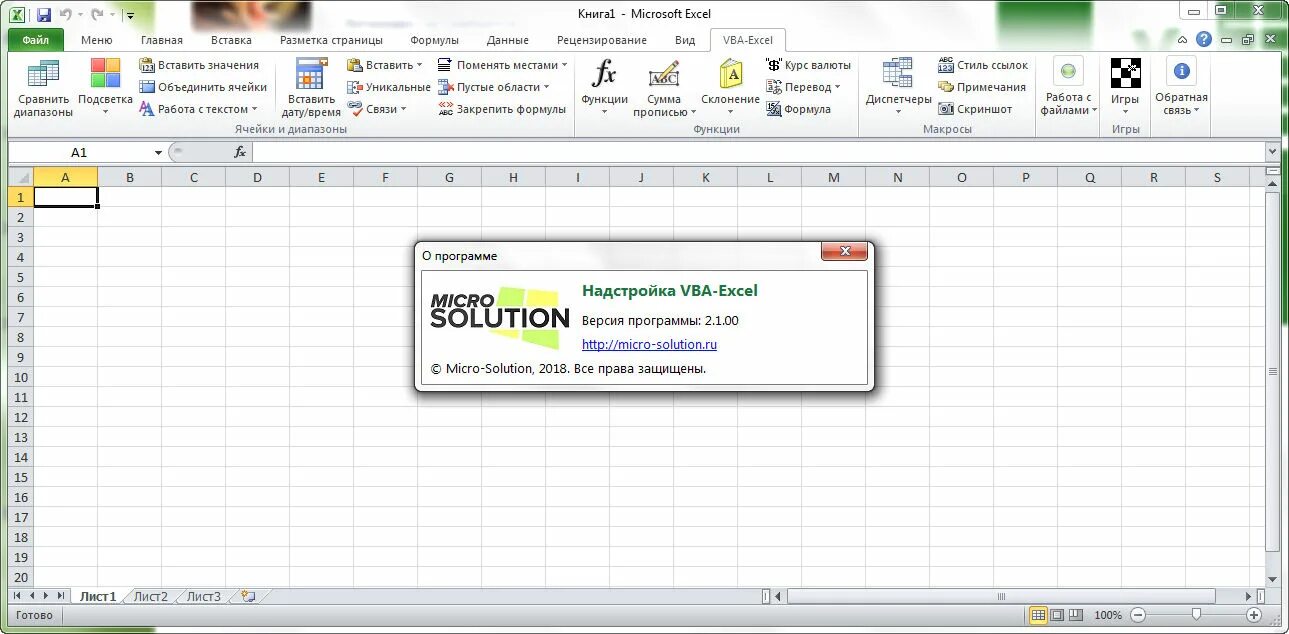This screenshot has width=1289, height=634.
Task: Click the Скриншот camera command
Action: [975, 109]
